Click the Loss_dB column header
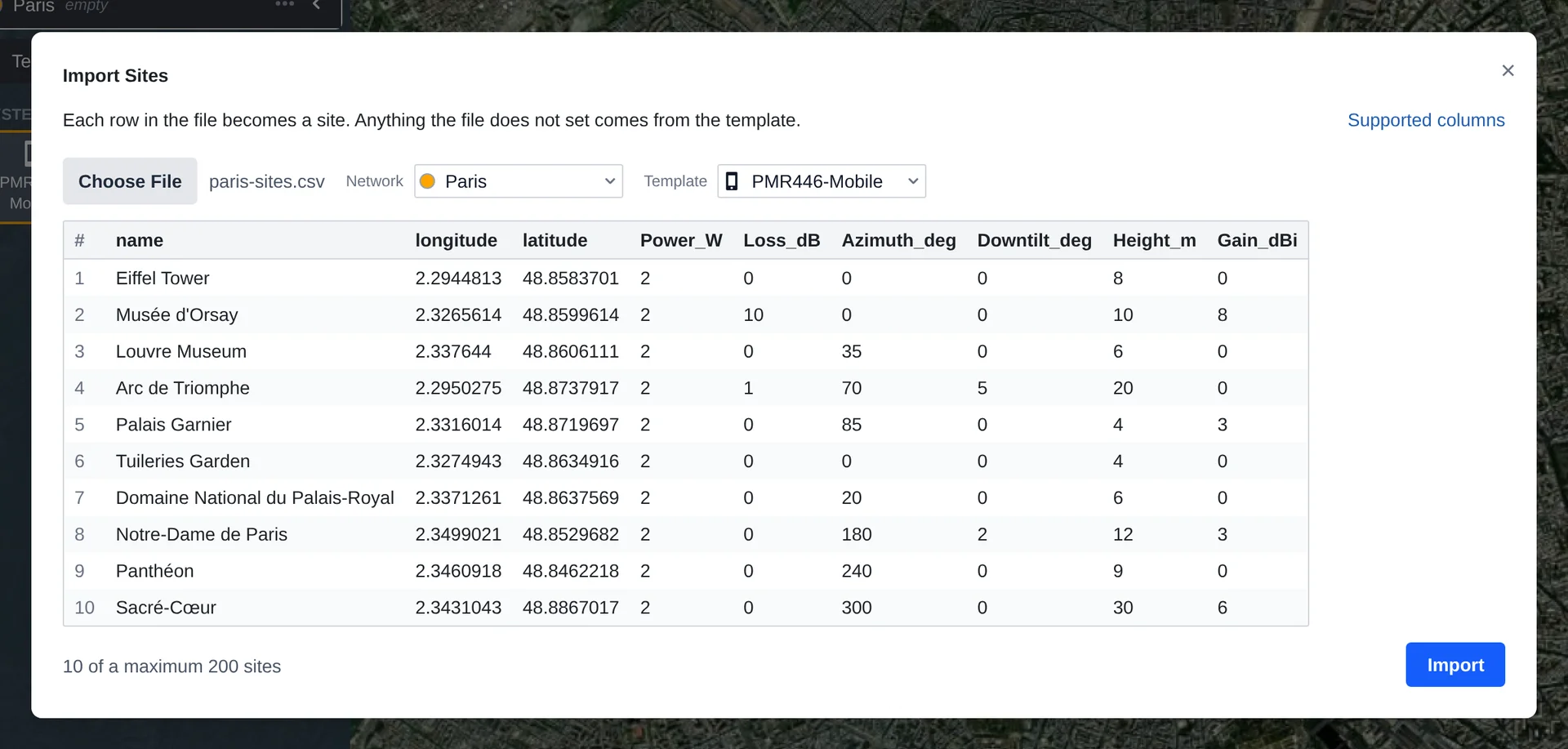The image size is (1568, 749). click(x=782, y=240)
